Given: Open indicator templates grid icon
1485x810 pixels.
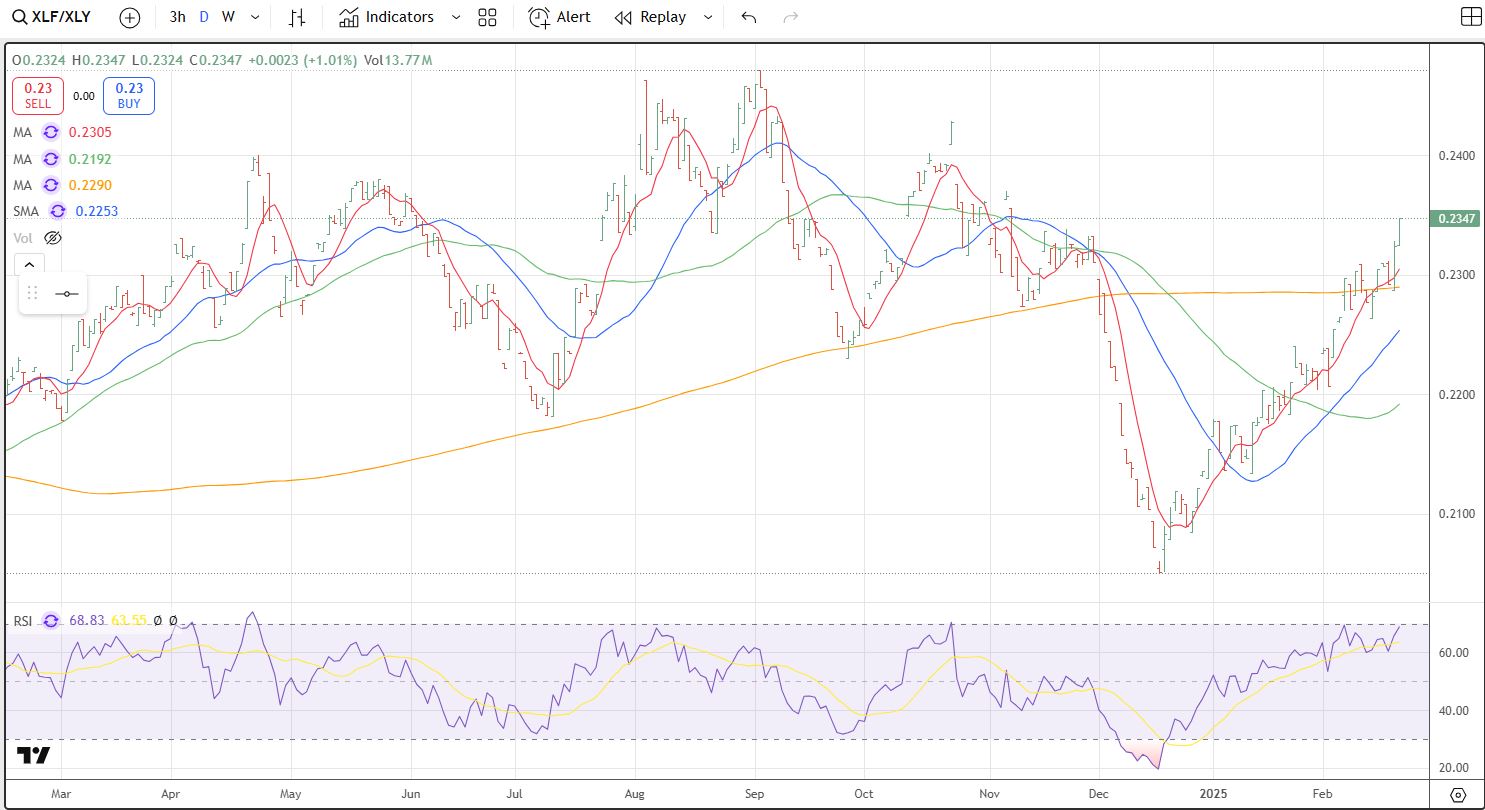Looking at the screenshot, I should [x=487, y=17].
